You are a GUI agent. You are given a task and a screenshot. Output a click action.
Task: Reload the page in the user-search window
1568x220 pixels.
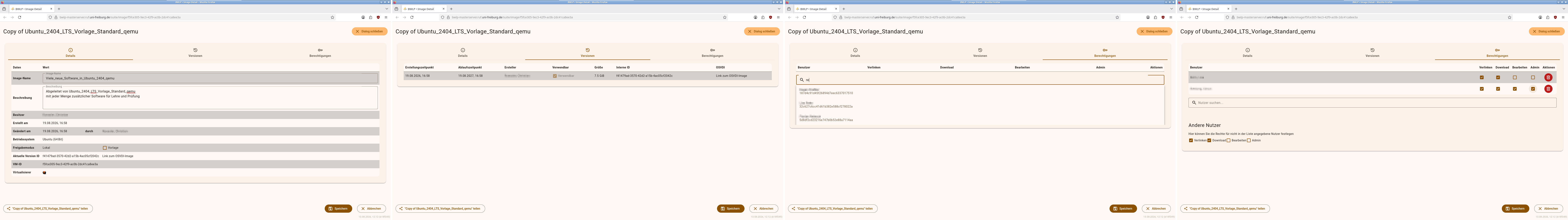coord(804,17)
